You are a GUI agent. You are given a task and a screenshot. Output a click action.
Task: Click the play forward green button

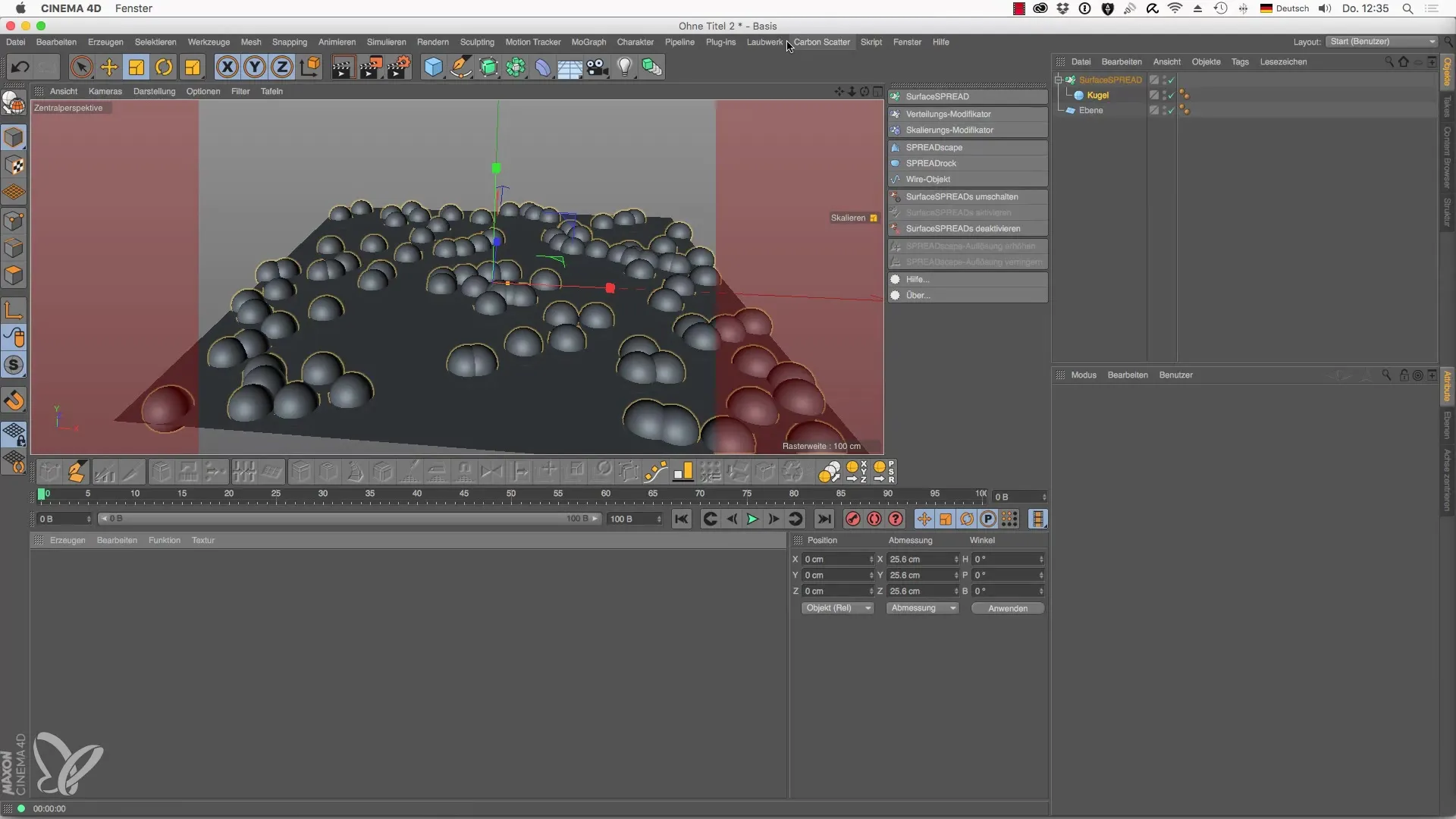coord(752,519)
